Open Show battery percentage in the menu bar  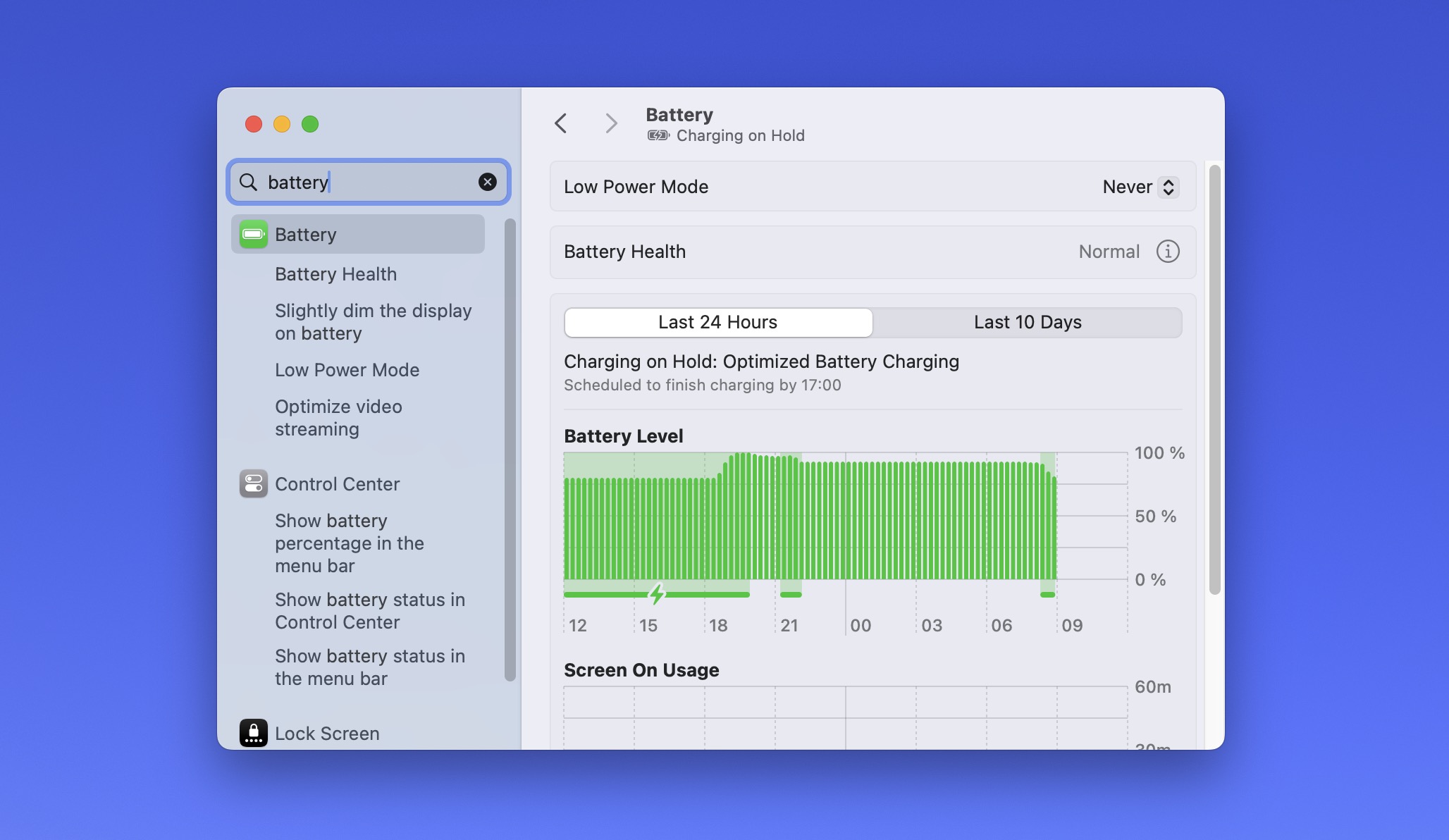click(350, 543)
